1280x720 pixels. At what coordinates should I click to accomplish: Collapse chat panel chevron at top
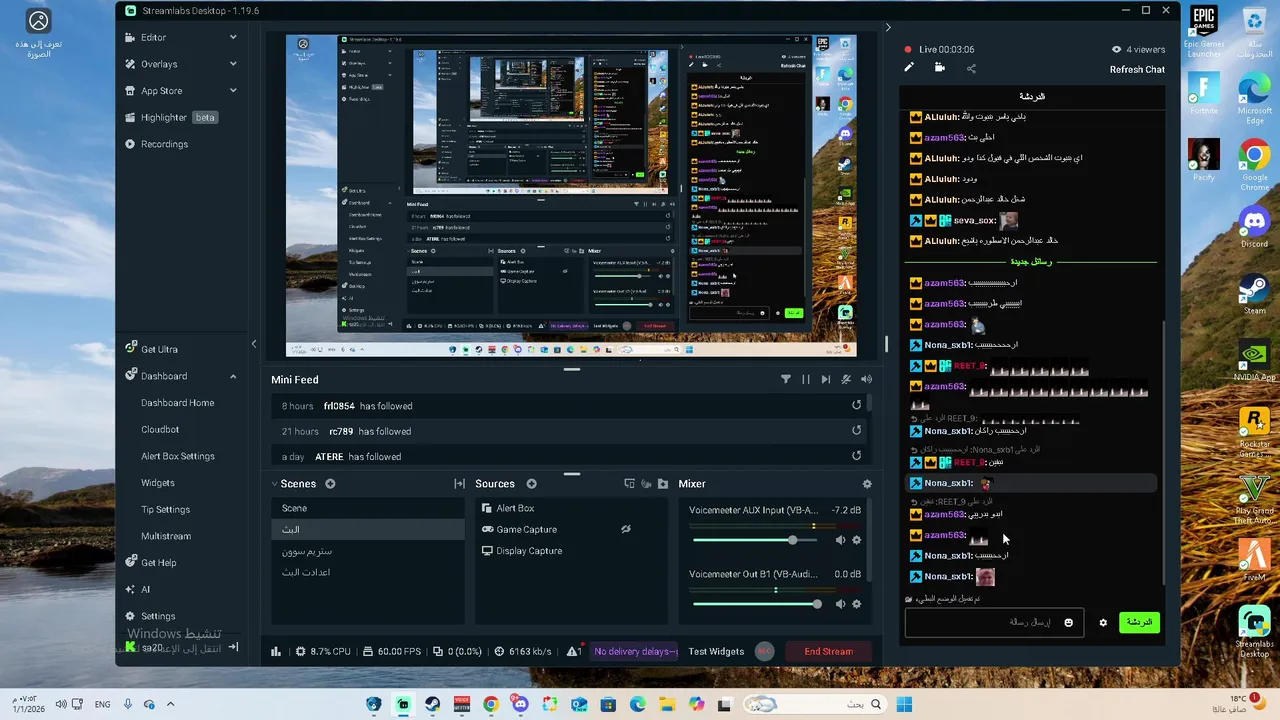pyautogui.click(x=887, y=27)
